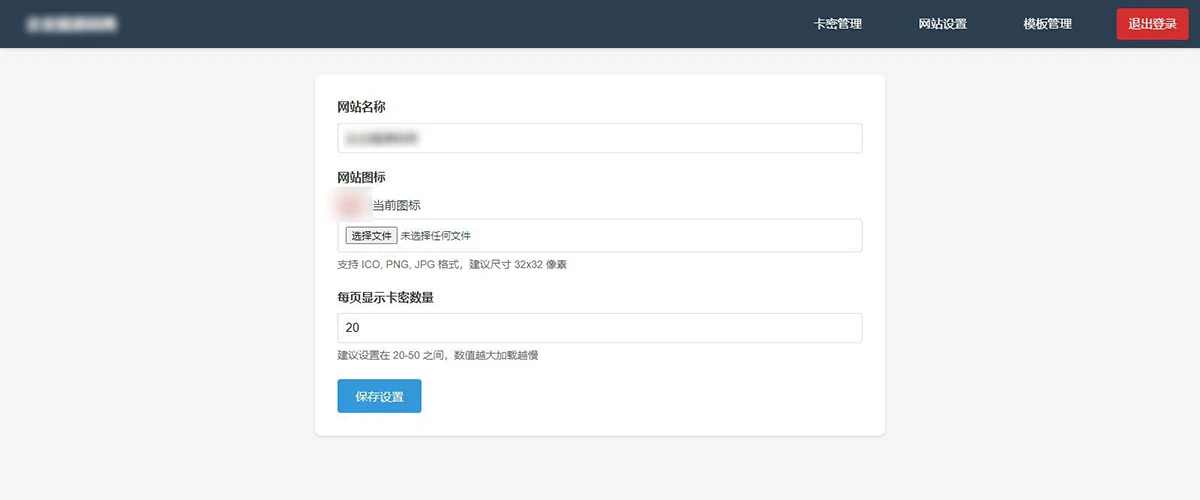This screenshot has height=500, width=1200.
Task: Go to the 网站设置 page
Action: 942,24
